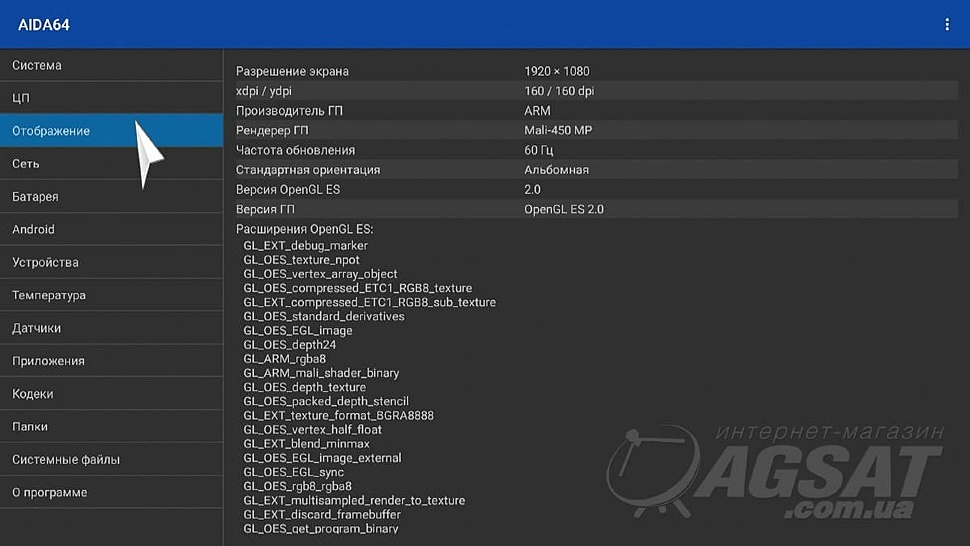This screenshot has height=546, width=970.
Task: Select the Частота обновления label
Action: [295, 150]
